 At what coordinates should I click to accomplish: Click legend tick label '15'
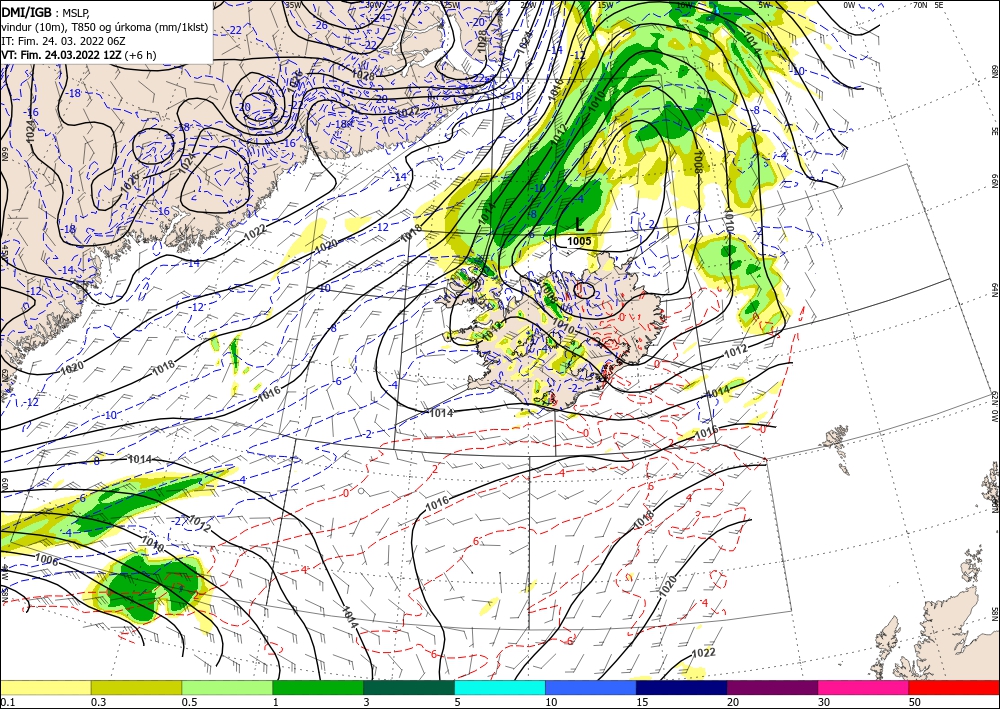coord(642,702)
